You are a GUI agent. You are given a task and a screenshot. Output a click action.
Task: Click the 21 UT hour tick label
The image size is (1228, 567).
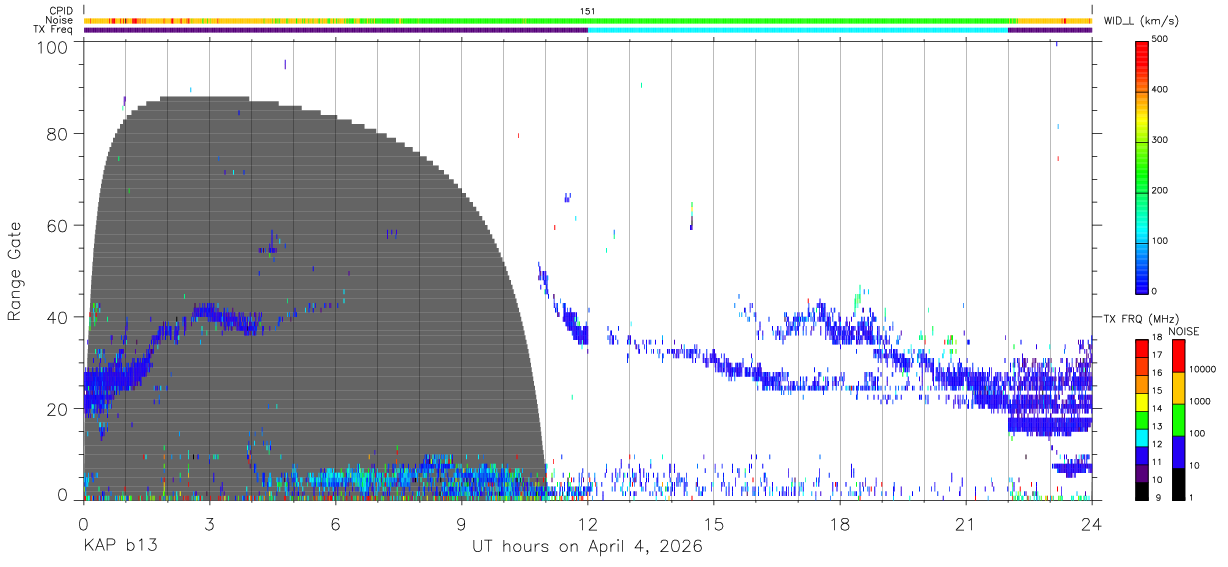pyautogui.click(x=965, y=524)
